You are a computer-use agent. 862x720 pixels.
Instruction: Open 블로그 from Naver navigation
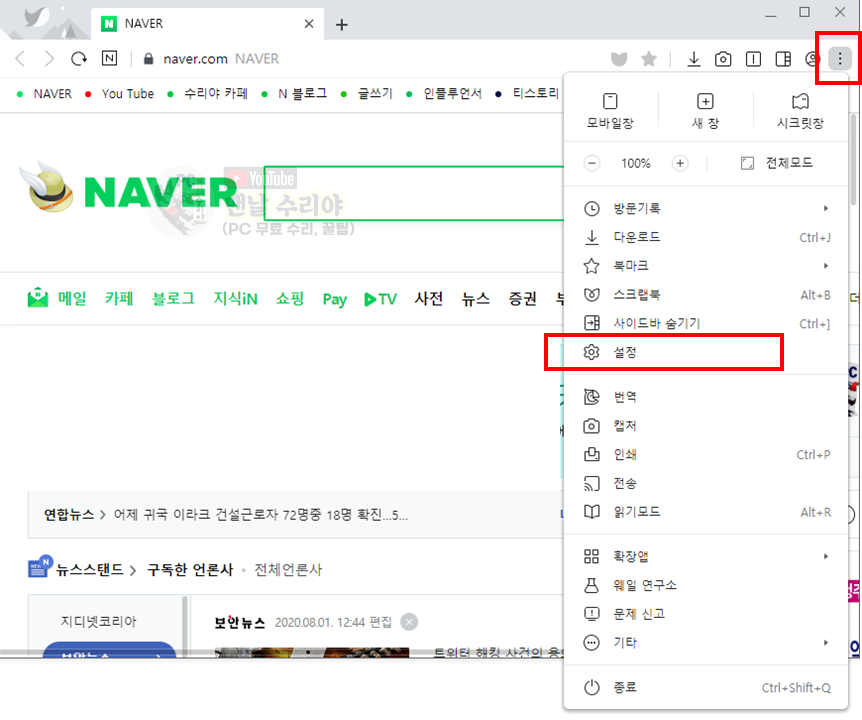(173, 298)
